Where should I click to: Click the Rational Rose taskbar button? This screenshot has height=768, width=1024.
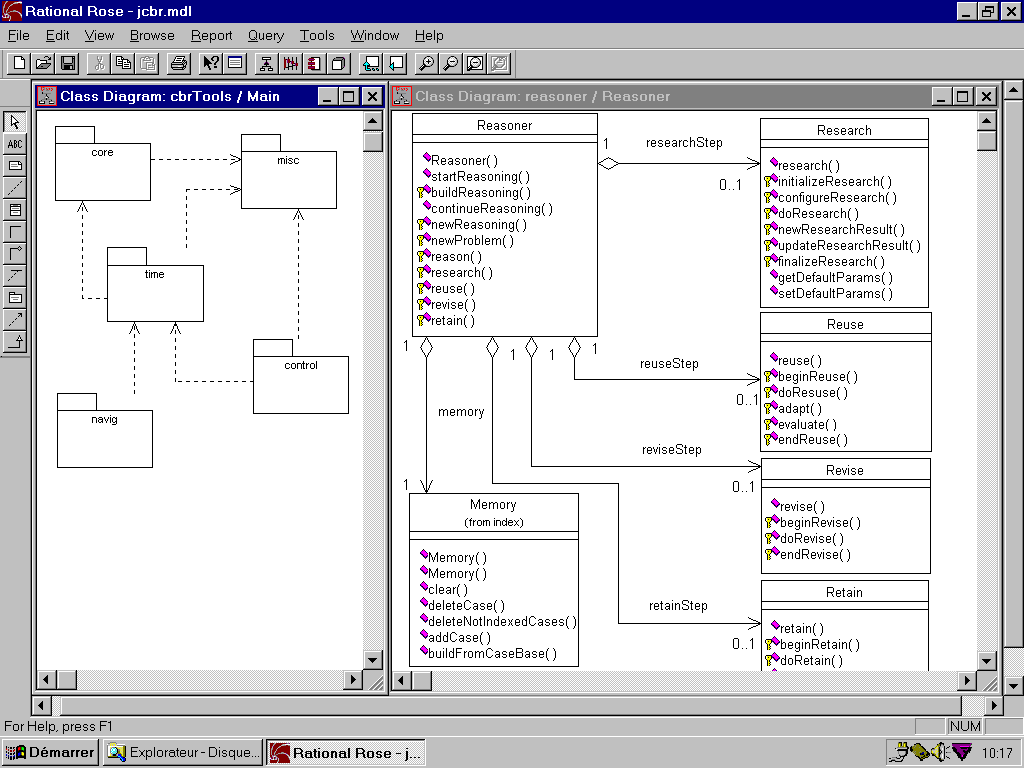point(345,752)
